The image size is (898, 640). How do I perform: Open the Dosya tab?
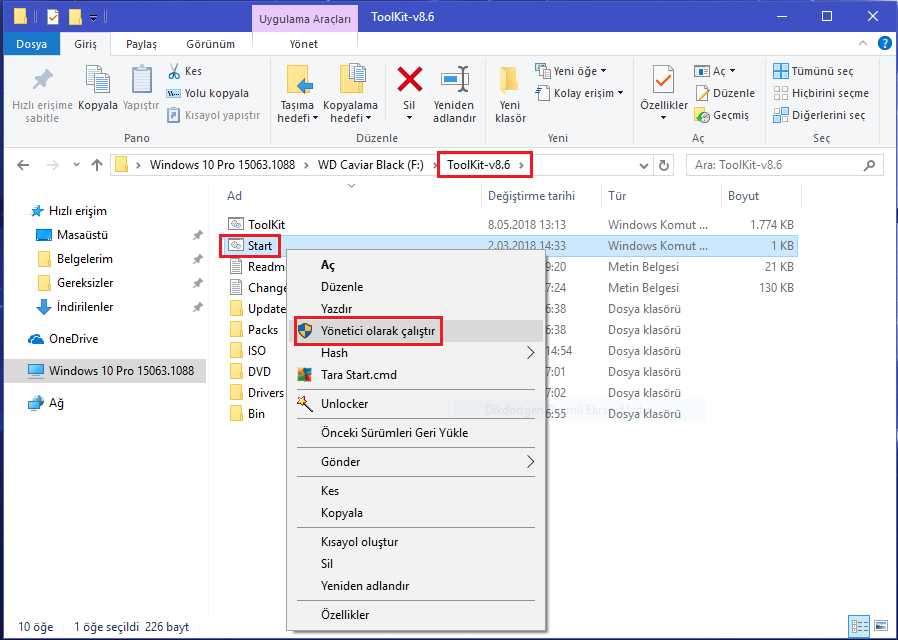pyautogui.click(x=31, y=44)
